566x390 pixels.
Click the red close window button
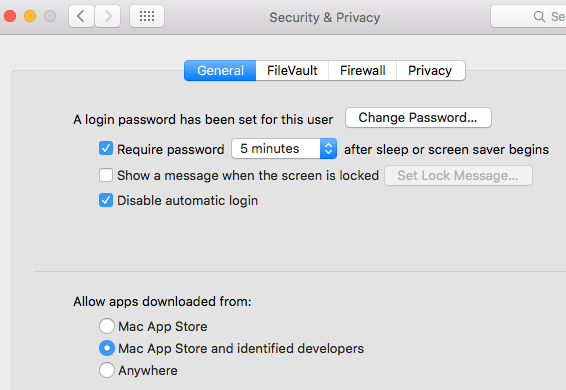click(10, 16)
